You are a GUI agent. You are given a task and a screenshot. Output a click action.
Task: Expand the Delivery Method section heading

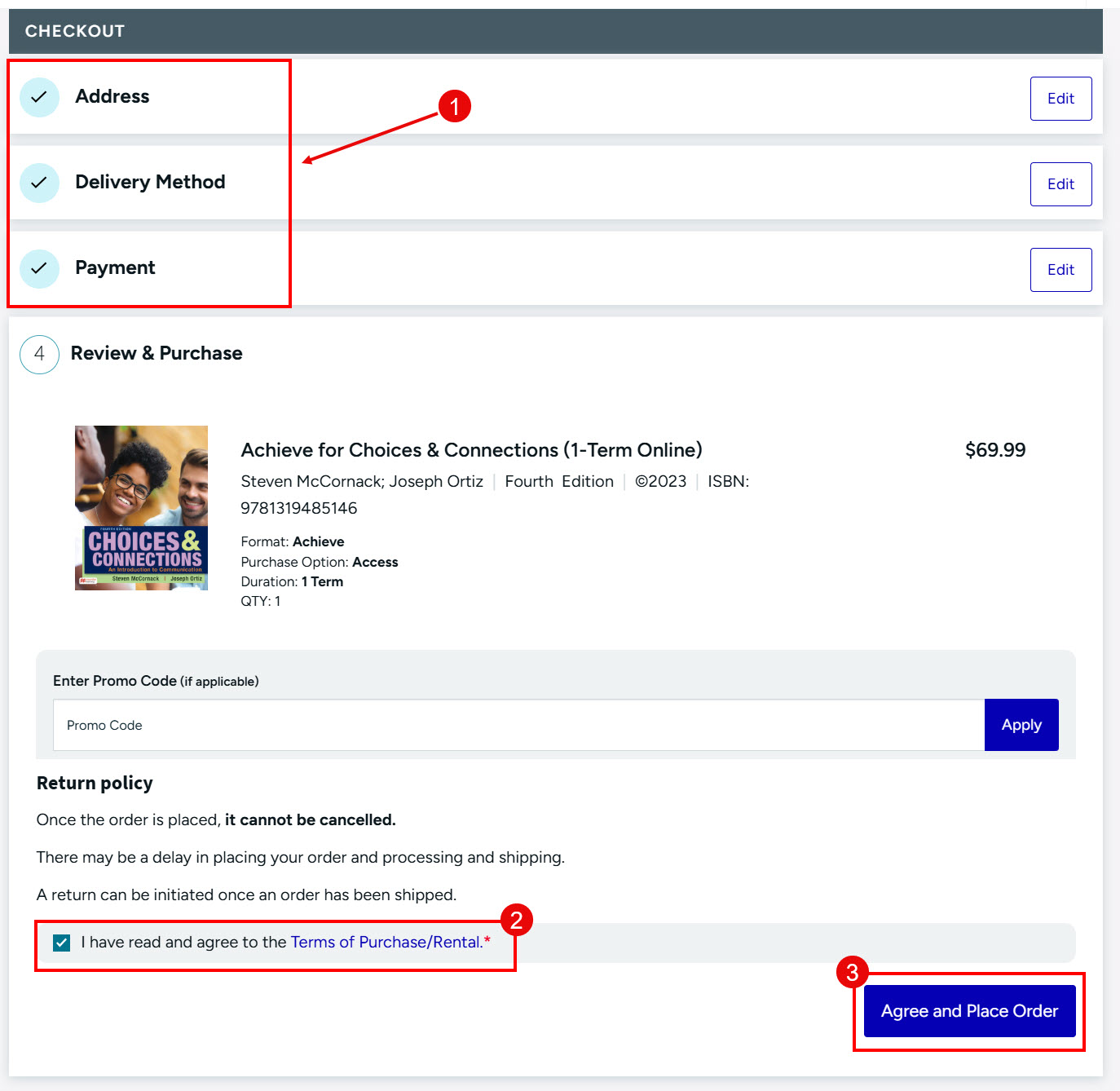[150, 182]
